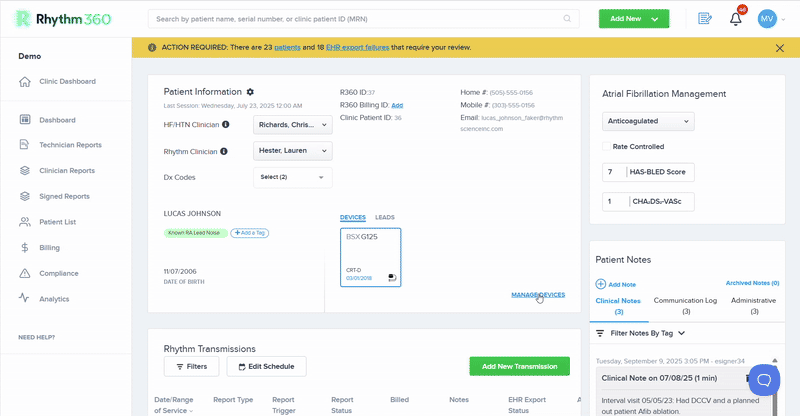Viewport: 800px width, 416px height.
Task: Open the chat support bubble
Action: (764, 380)
